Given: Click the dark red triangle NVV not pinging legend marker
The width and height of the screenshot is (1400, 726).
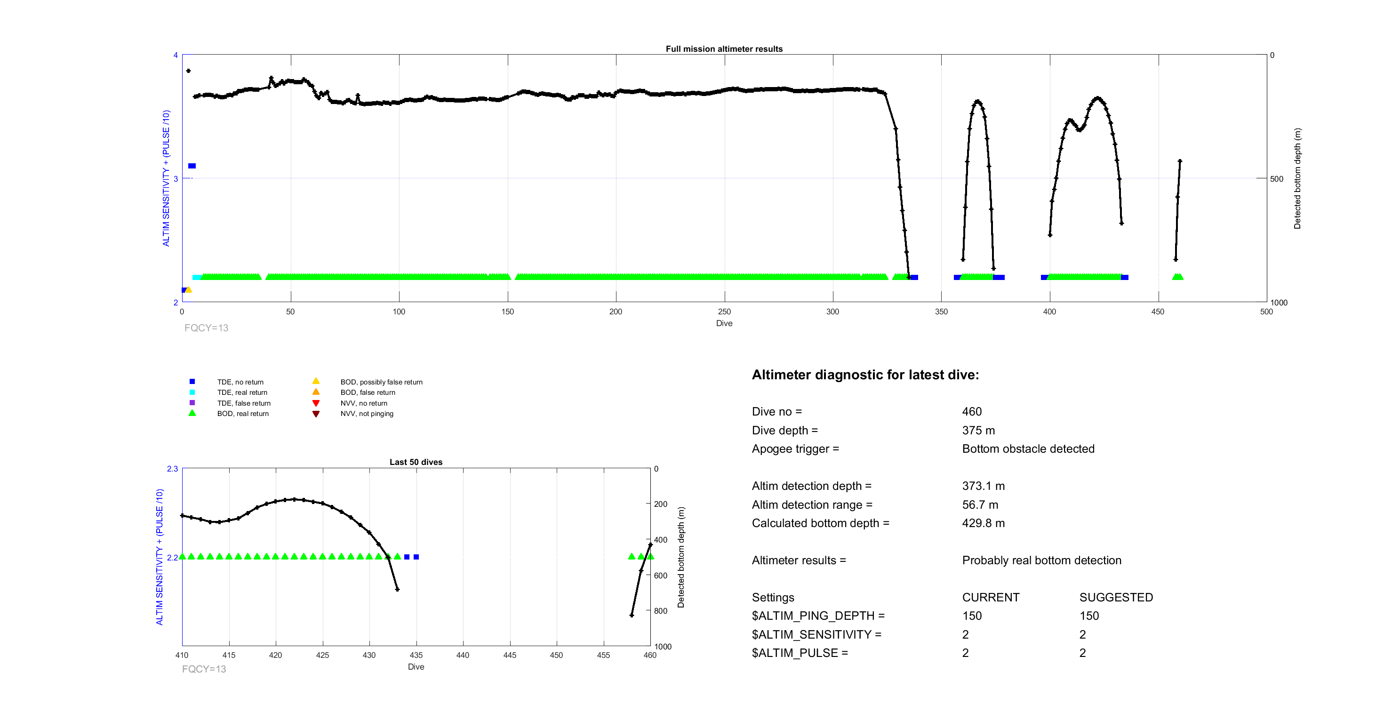Looking at the screenshot, I should click(316, 414).
